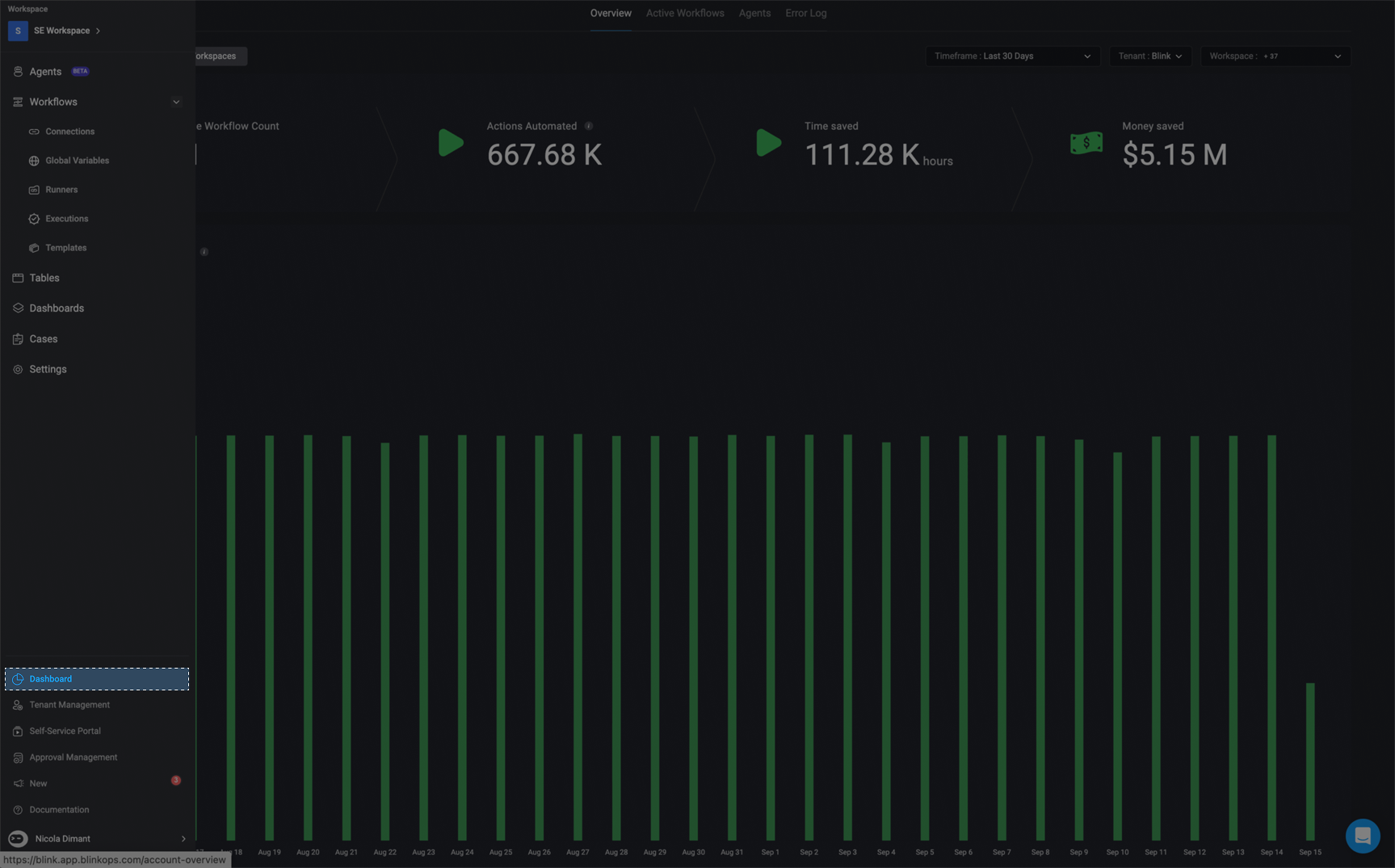
Task: Open the Templates icon
Action: [x=34, y=248]
